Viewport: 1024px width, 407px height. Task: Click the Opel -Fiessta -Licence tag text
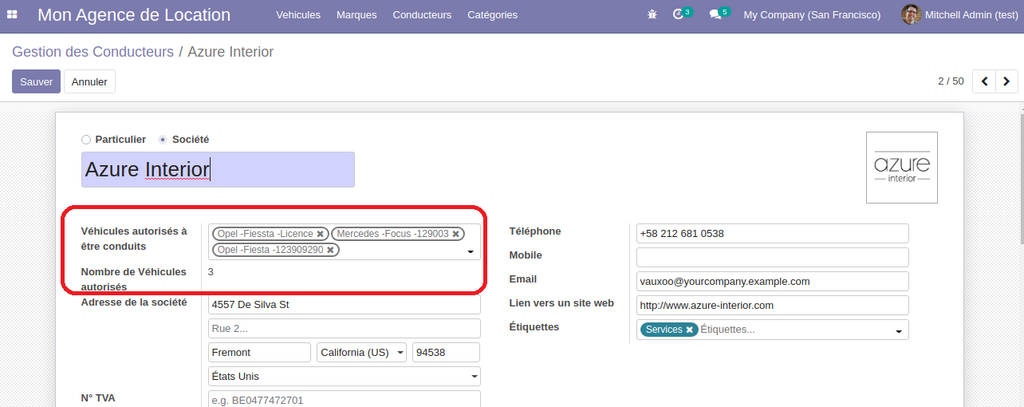click(265, 233)
